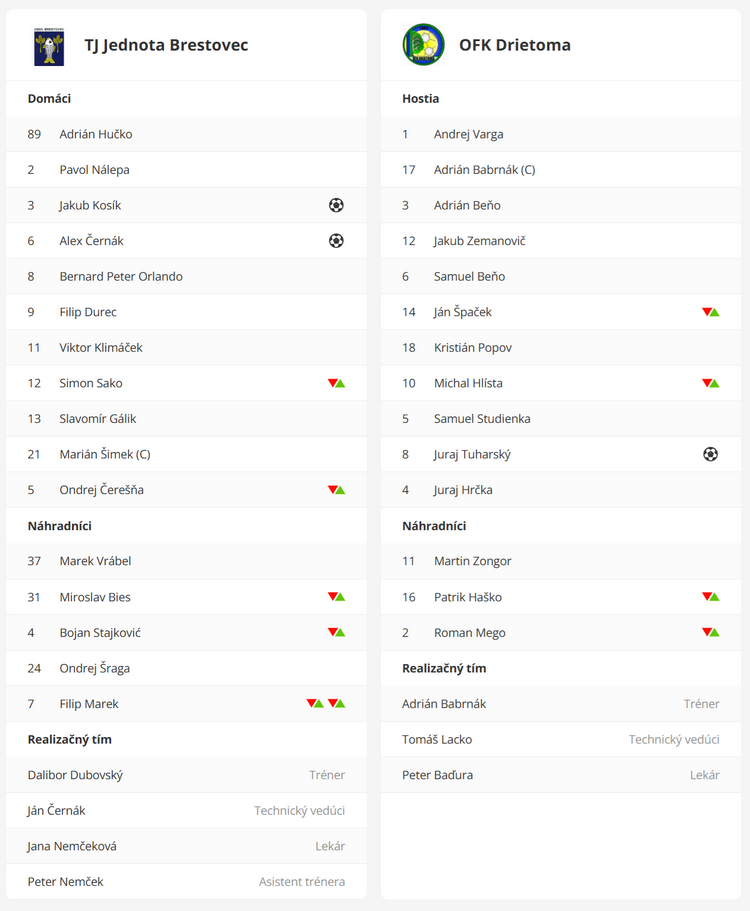This screenshot has height=911, width=750.
Task: Click substitution icon beside Patrik Haško
Action: tap(710, 597)
